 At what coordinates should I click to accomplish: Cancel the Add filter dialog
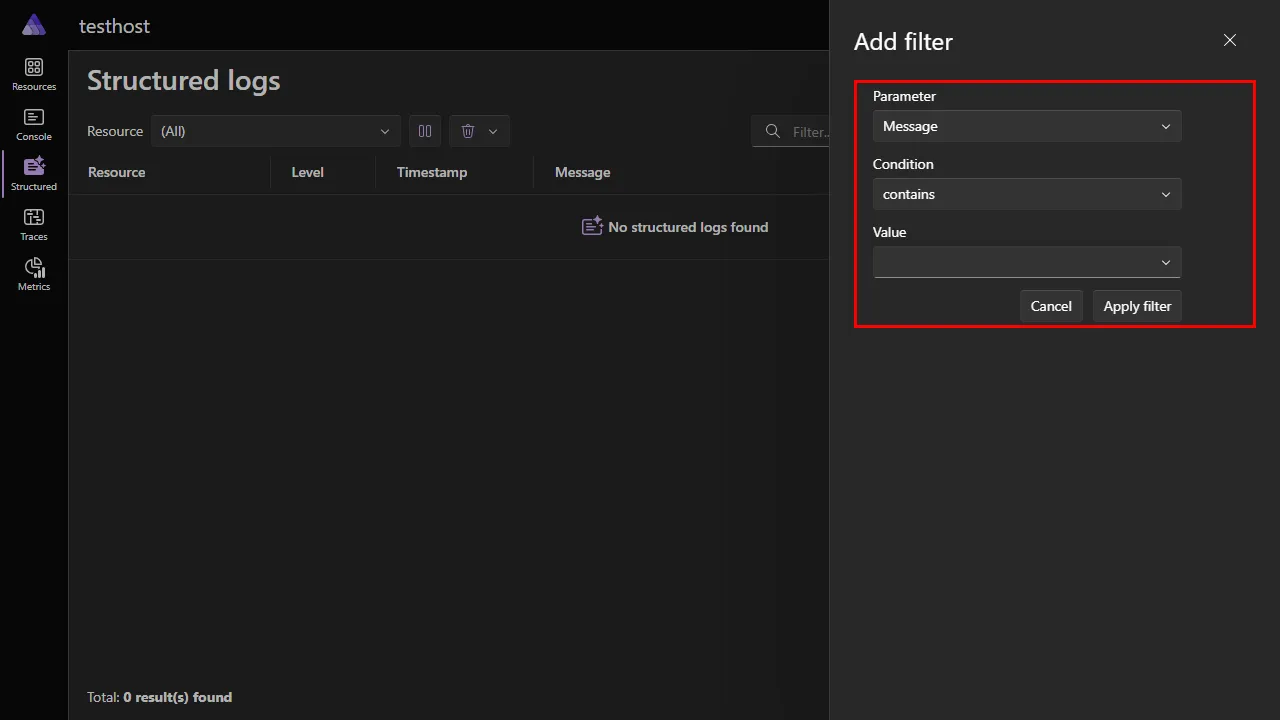1051,306
